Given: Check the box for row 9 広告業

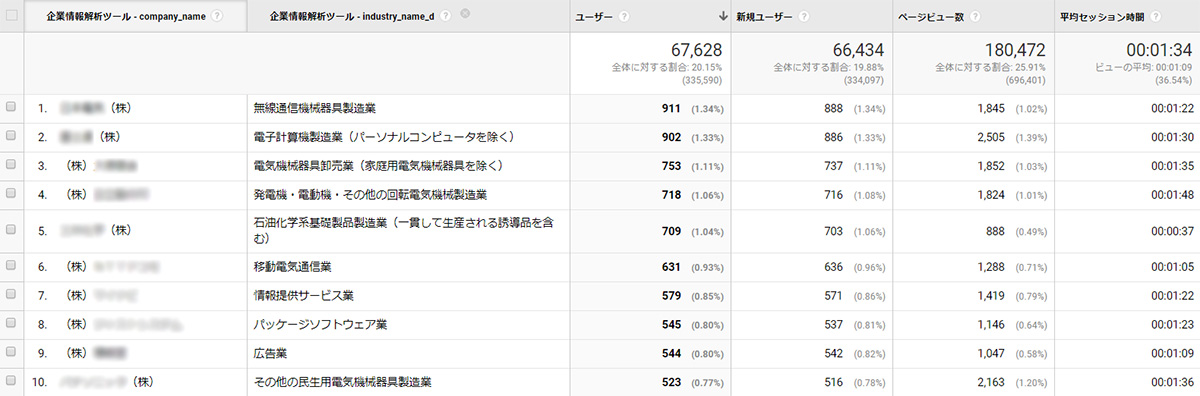Looking at the screenshot, I should 11,353.
